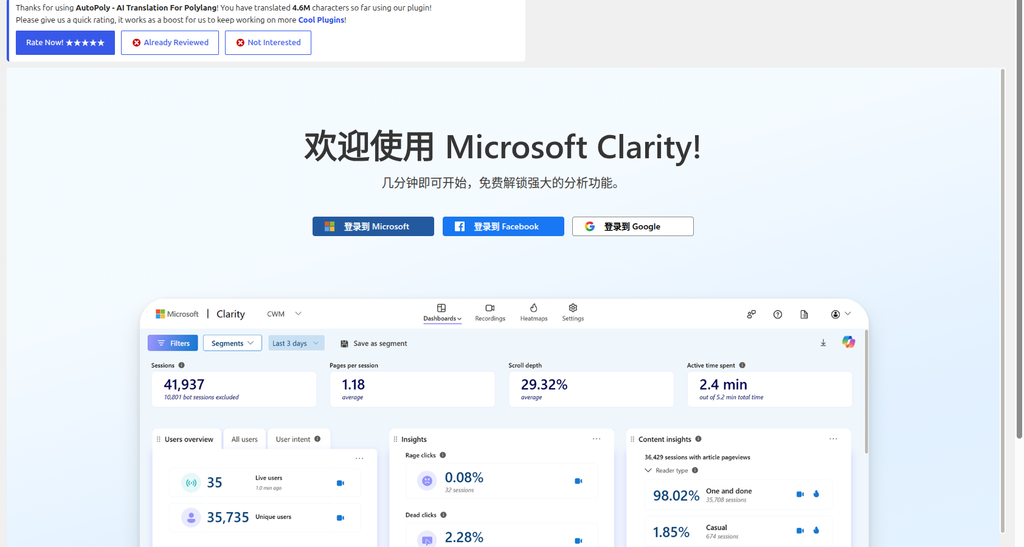Screen dimensions: 1024x547
Task: Click the heatmap flame icon for Casual
Action: click(x=816, y=531)
